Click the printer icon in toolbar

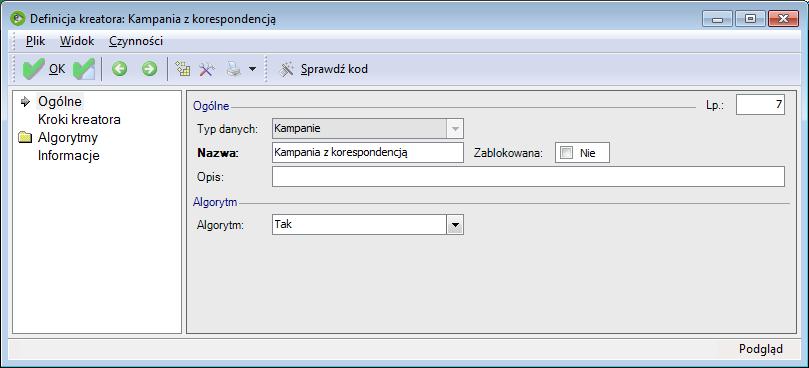tap(233, 69)
